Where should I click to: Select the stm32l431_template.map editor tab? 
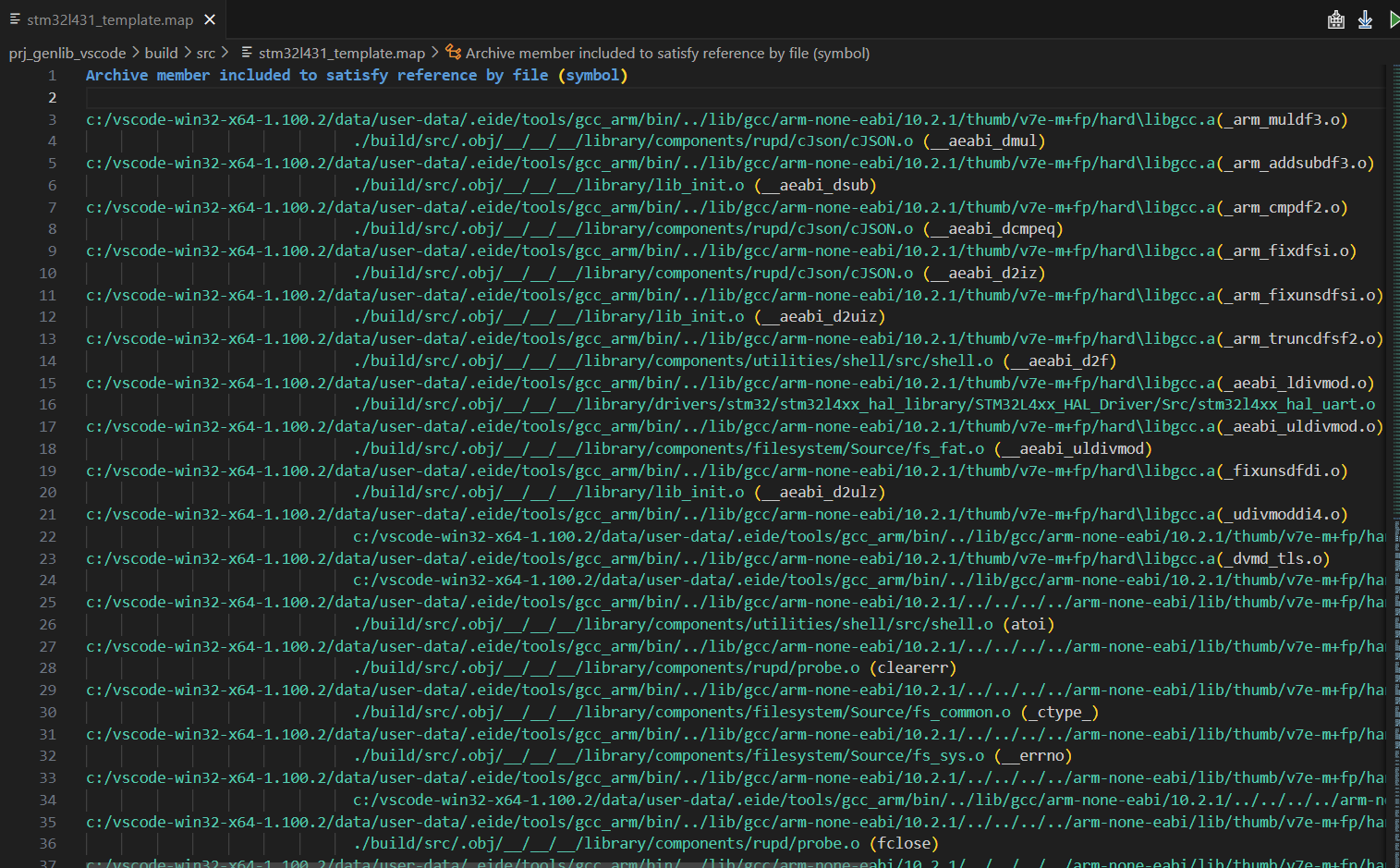[x=109, y=19]
